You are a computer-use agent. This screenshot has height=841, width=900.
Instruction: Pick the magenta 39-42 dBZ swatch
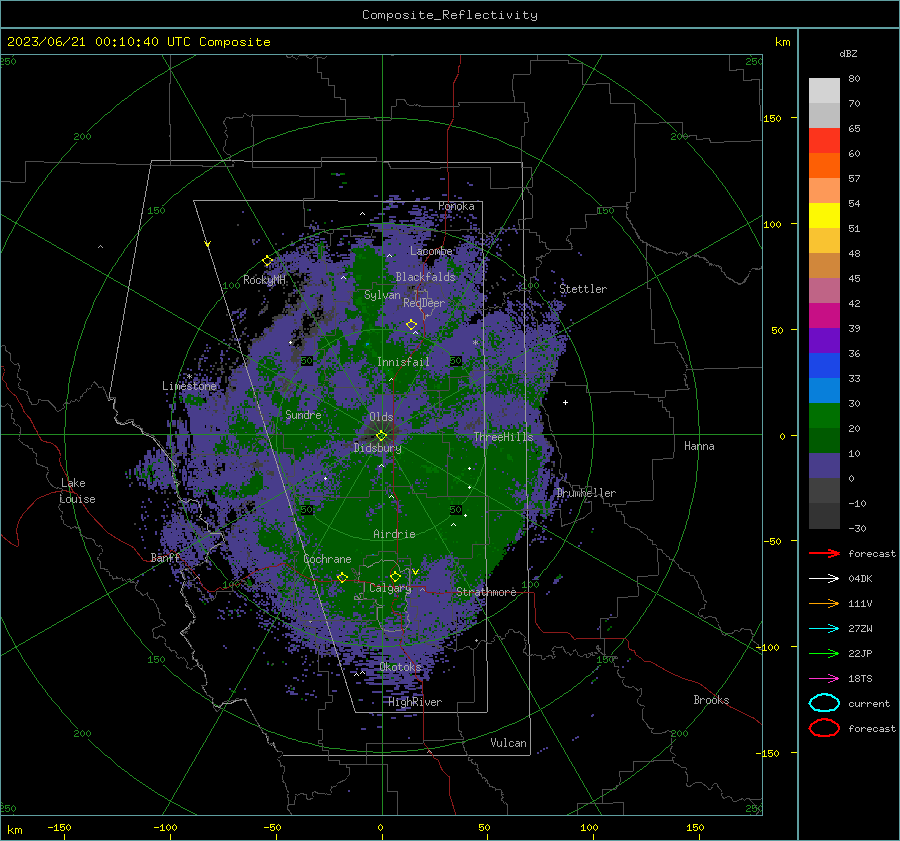824,316
